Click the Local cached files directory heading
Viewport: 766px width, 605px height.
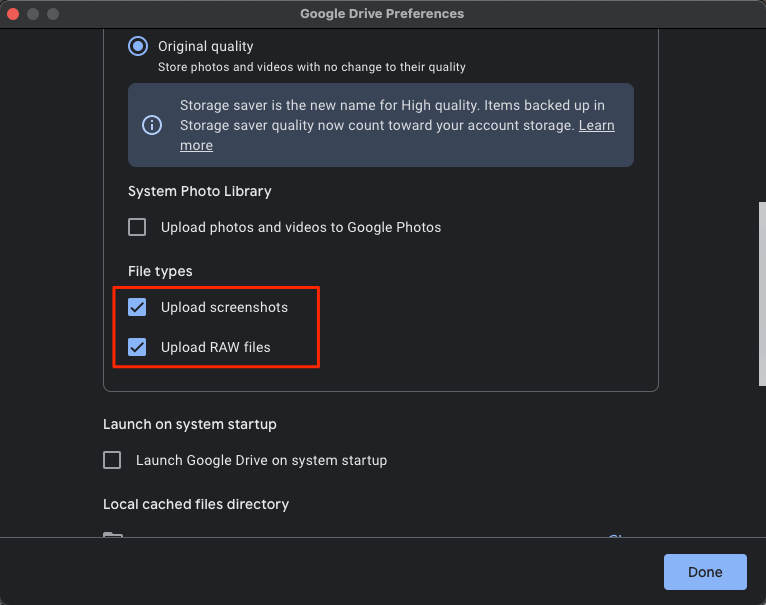click(x=196, y=504)
